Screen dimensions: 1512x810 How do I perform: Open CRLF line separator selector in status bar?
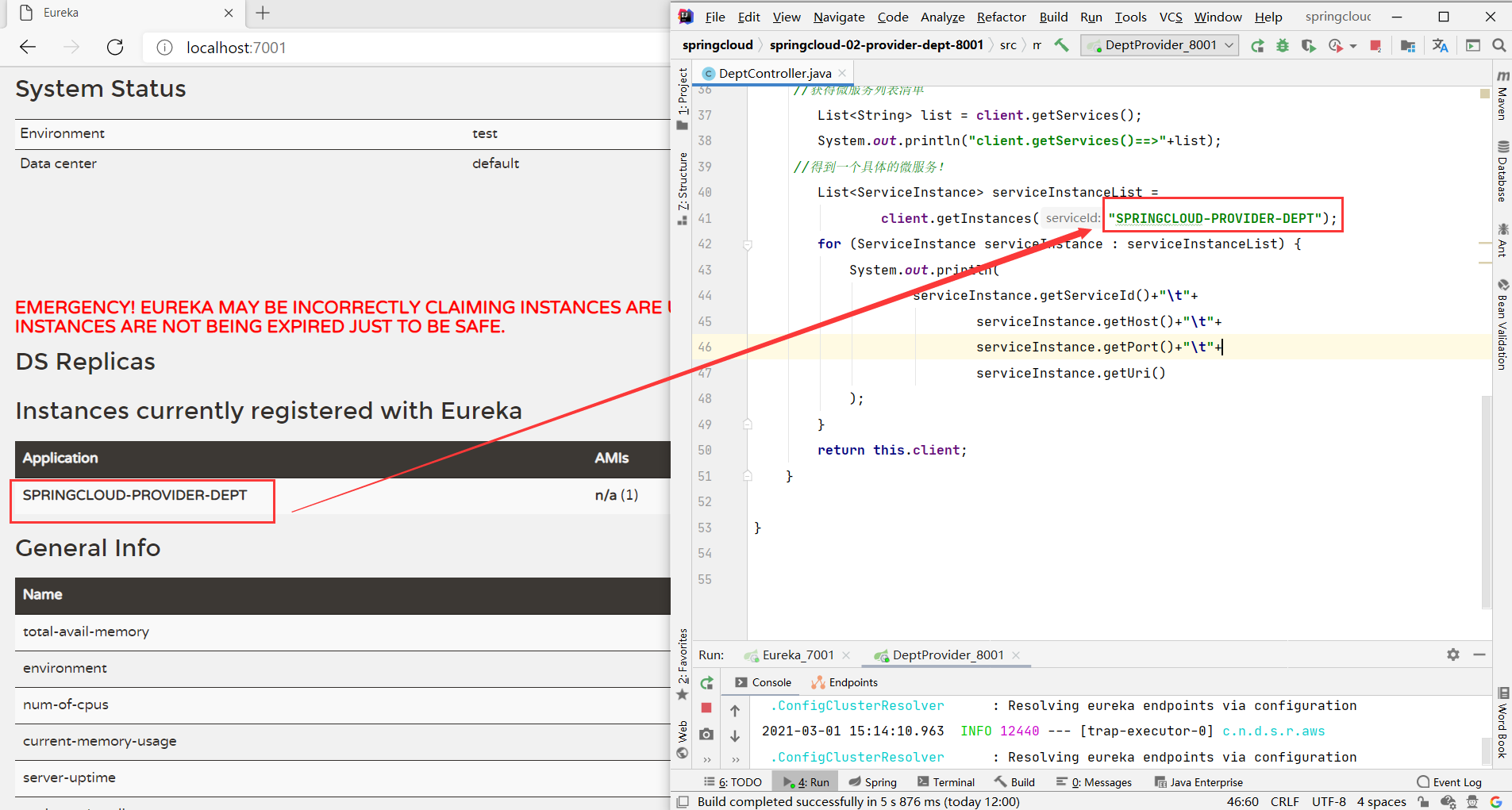coord(1284,802)
